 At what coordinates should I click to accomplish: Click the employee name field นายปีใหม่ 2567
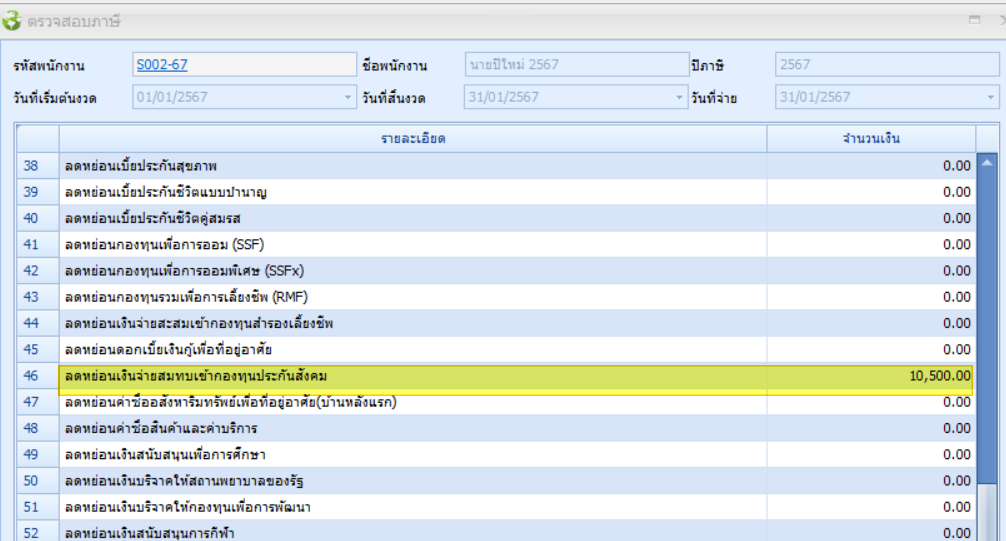tap(575, 65)
